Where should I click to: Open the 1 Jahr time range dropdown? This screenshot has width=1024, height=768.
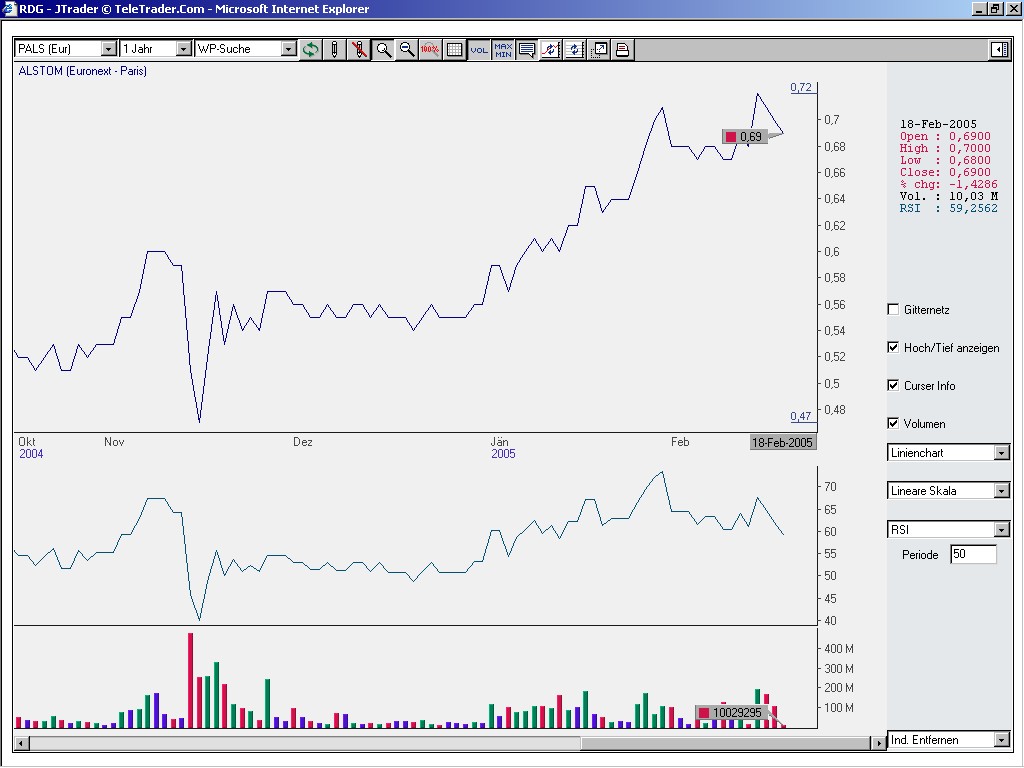(183, 49)
